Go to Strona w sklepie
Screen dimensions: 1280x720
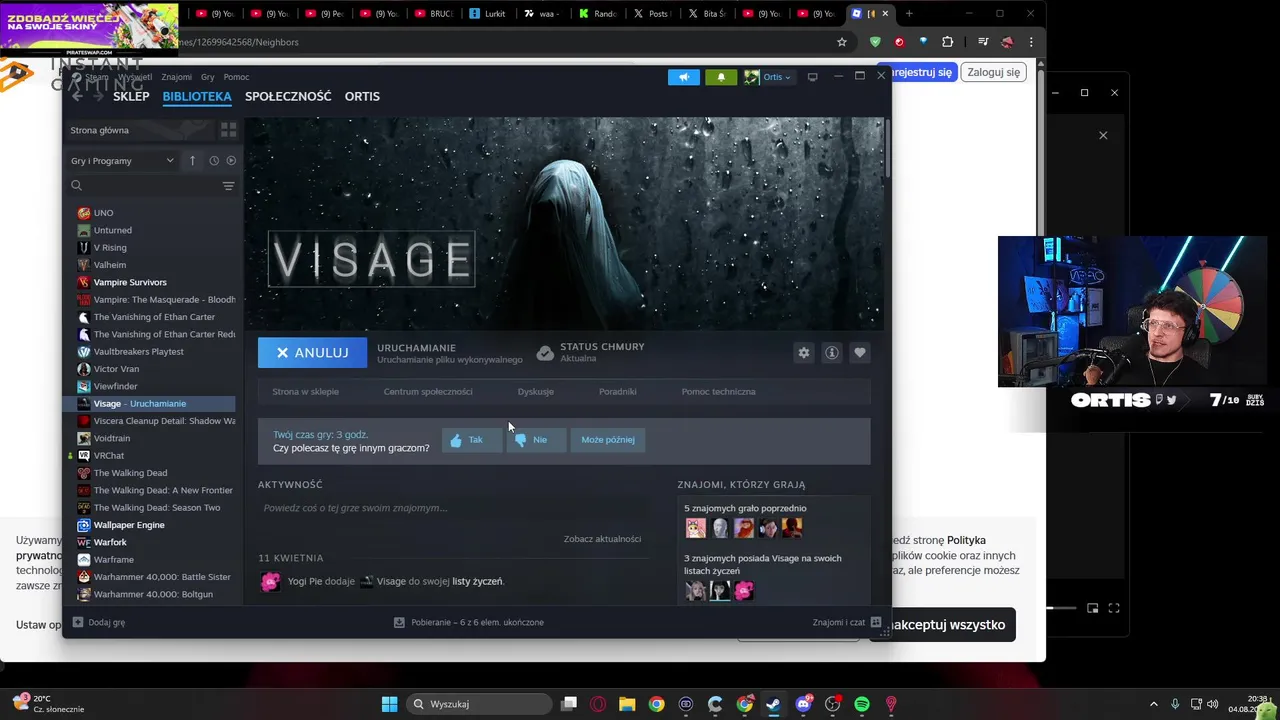305,392
